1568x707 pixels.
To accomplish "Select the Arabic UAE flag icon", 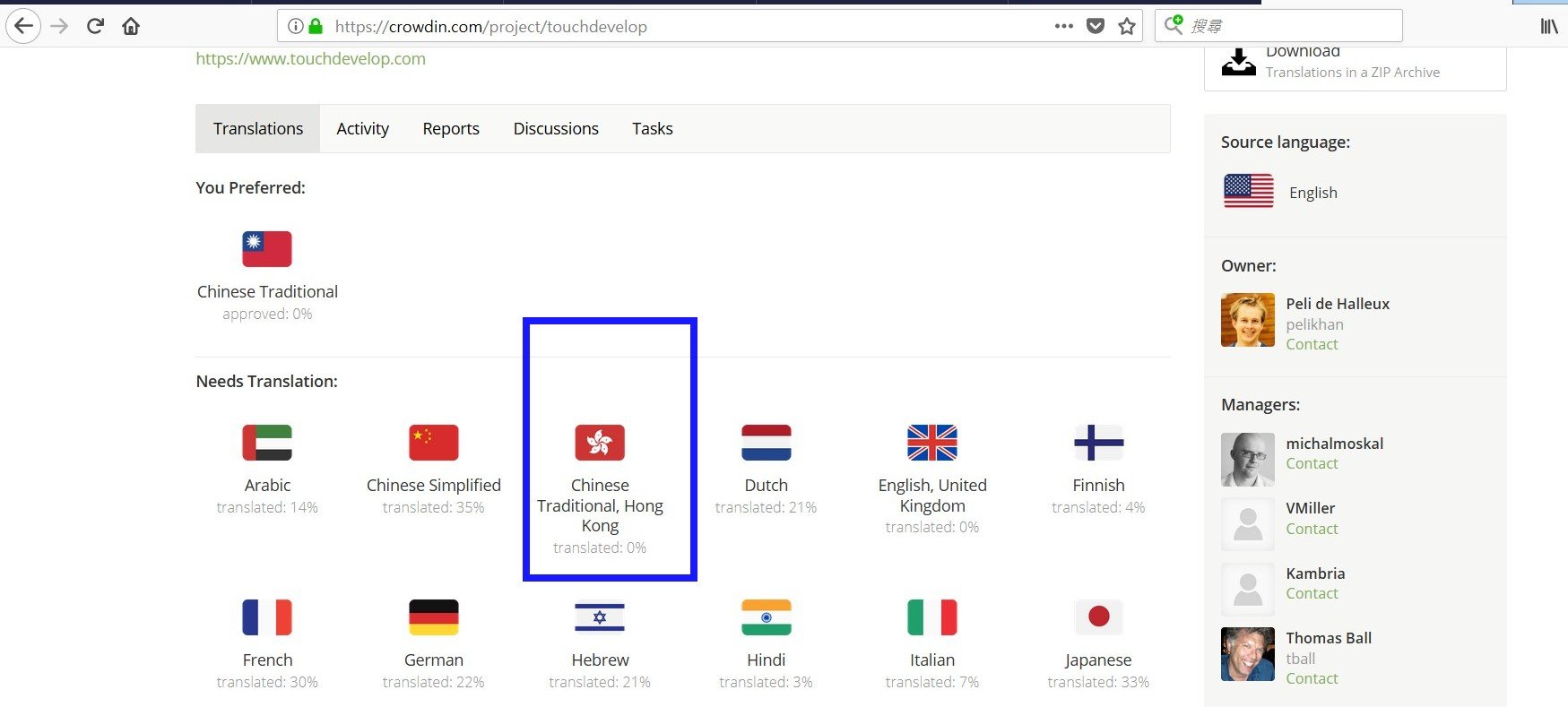I will [267, 443].
